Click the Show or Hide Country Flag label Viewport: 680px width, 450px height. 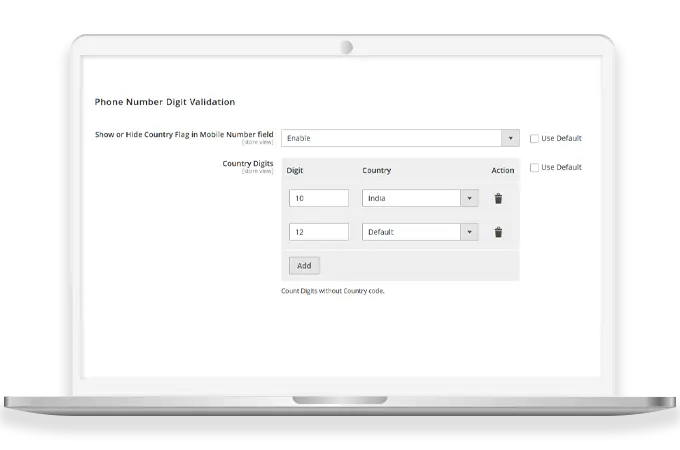[x=184, y=134]
